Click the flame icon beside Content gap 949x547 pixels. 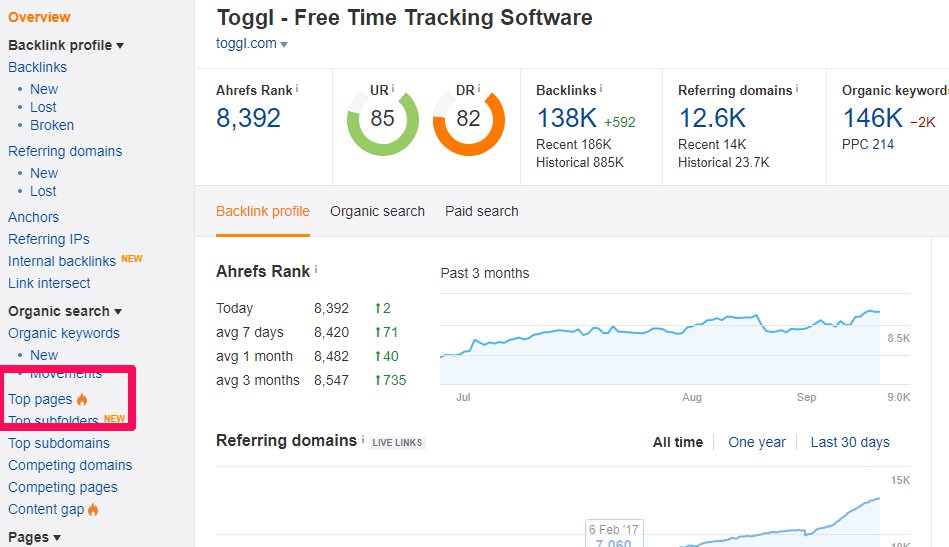(93, 509)
